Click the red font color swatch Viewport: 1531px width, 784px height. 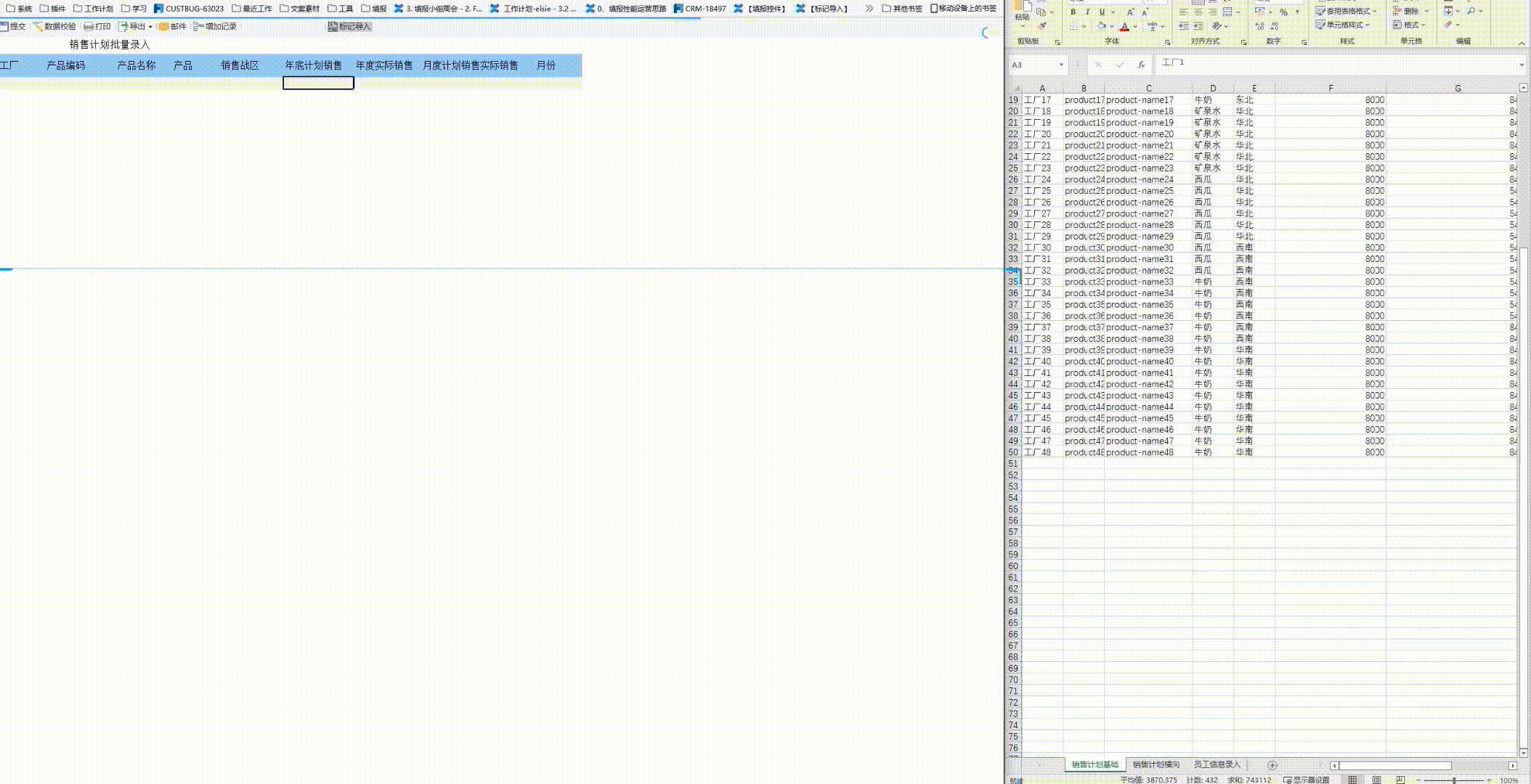[1124, 27]
